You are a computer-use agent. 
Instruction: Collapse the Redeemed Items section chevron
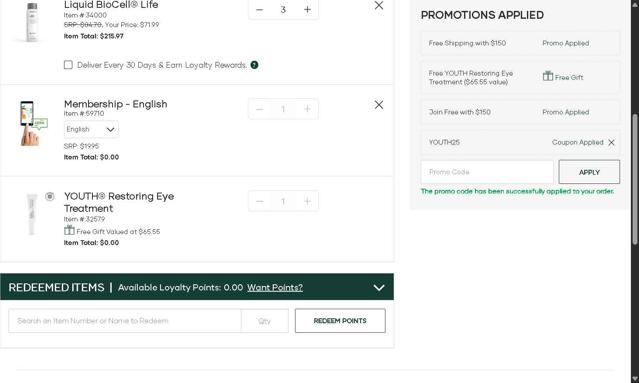pyautogui.click(x=379, y=288)
